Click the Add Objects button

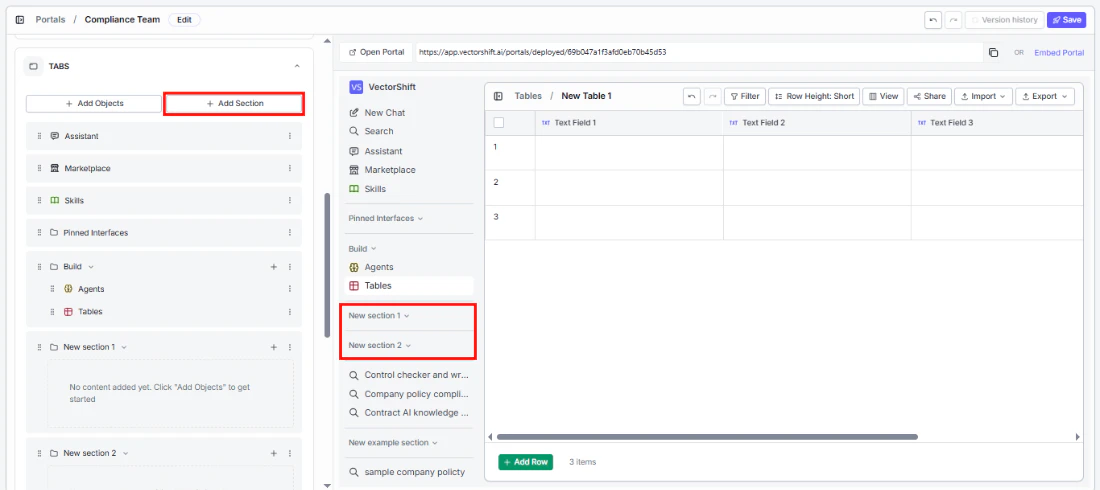point(94,103)
